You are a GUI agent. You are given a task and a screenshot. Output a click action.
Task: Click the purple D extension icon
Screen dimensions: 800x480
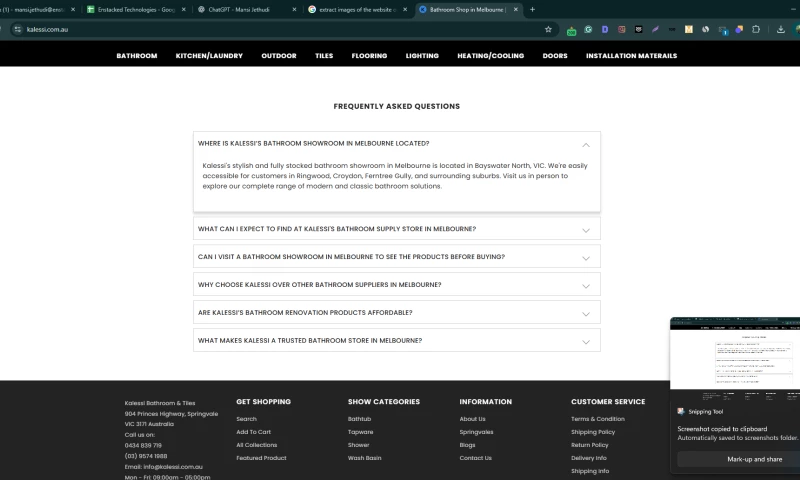click(x=605, y=30)
